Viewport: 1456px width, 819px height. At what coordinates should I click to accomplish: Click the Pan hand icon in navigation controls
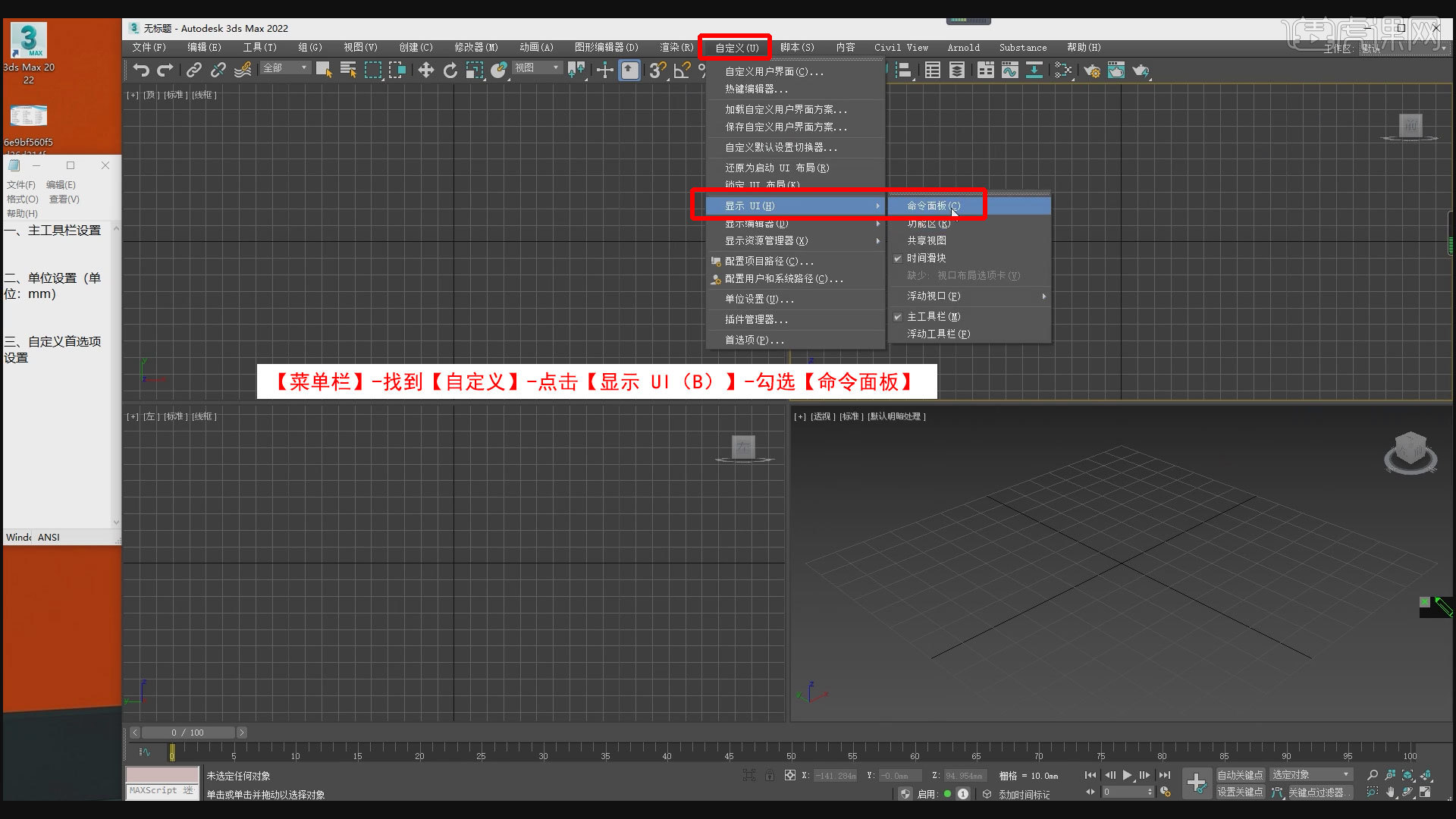tap(1390, 792)
